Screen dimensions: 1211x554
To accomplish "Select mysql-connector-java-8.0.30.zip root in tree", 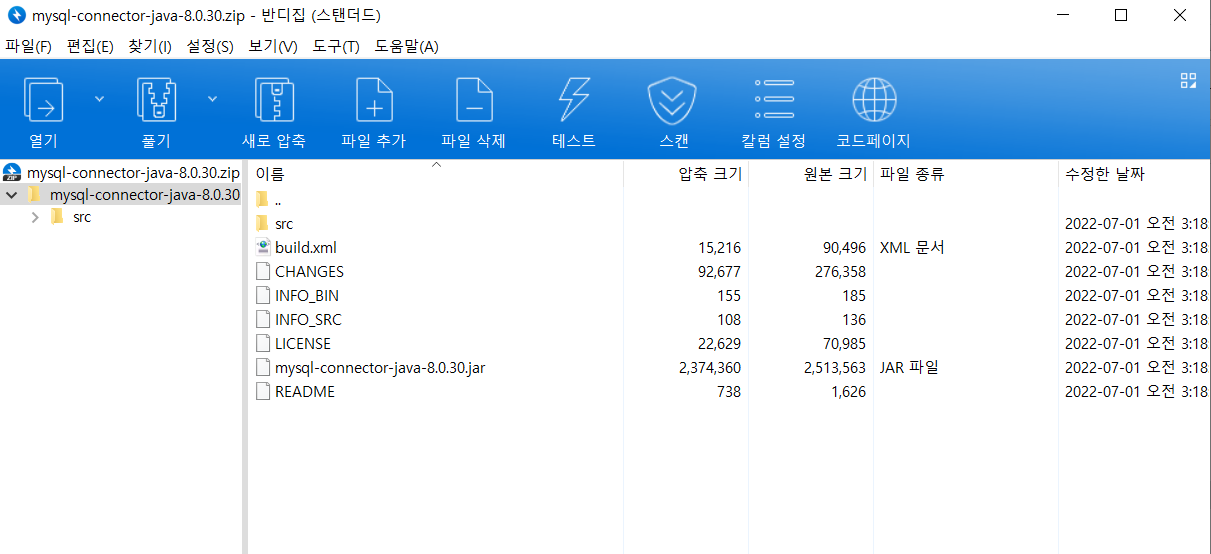I will pyautogui.click(x=133, y=172).
